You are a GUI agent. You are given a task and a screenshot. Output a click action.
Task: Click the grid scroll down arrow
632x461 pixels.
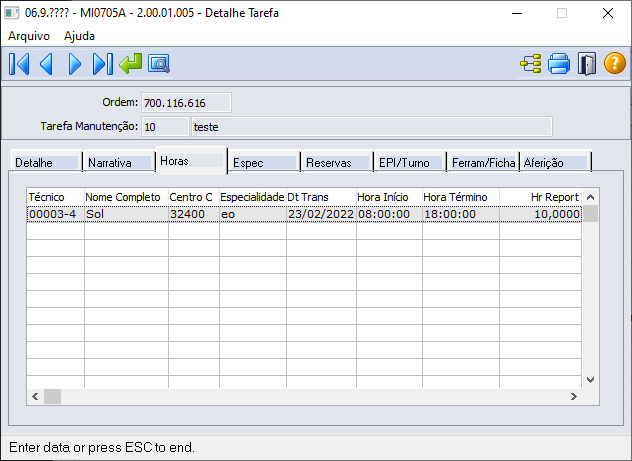590,380
